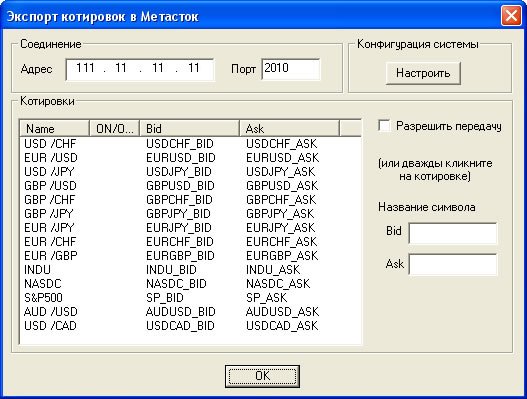Image resolution: width=527 pixels, height=399 pixels.
Task: Sort by the Name column header
Action: pos(54,128)
